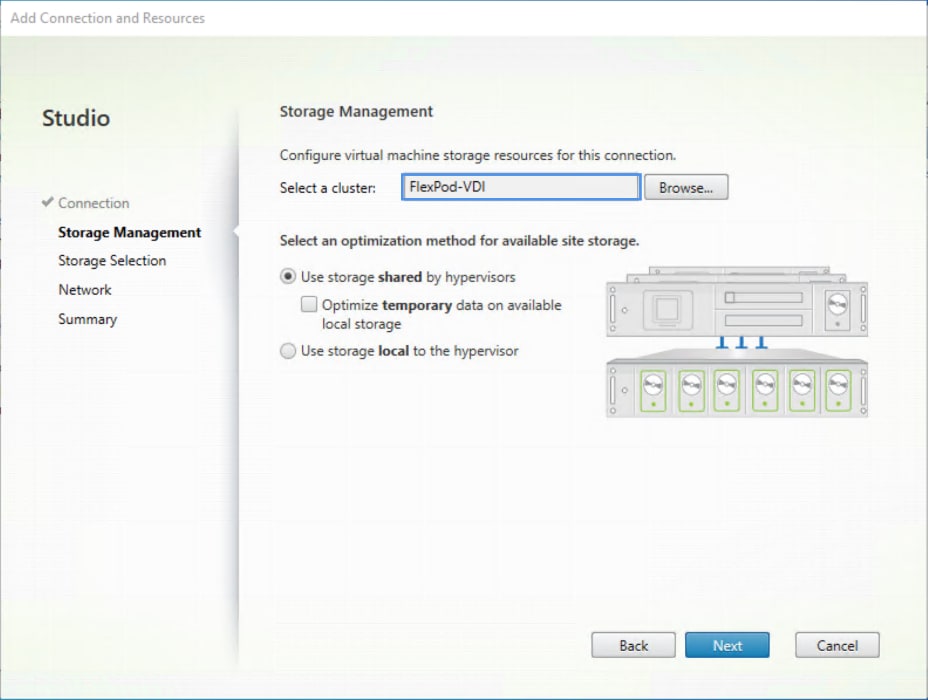Screen dimensions: 928x700
Task: Select the Storage Management step
Action: pyautogui.click(x=130, y=233)
